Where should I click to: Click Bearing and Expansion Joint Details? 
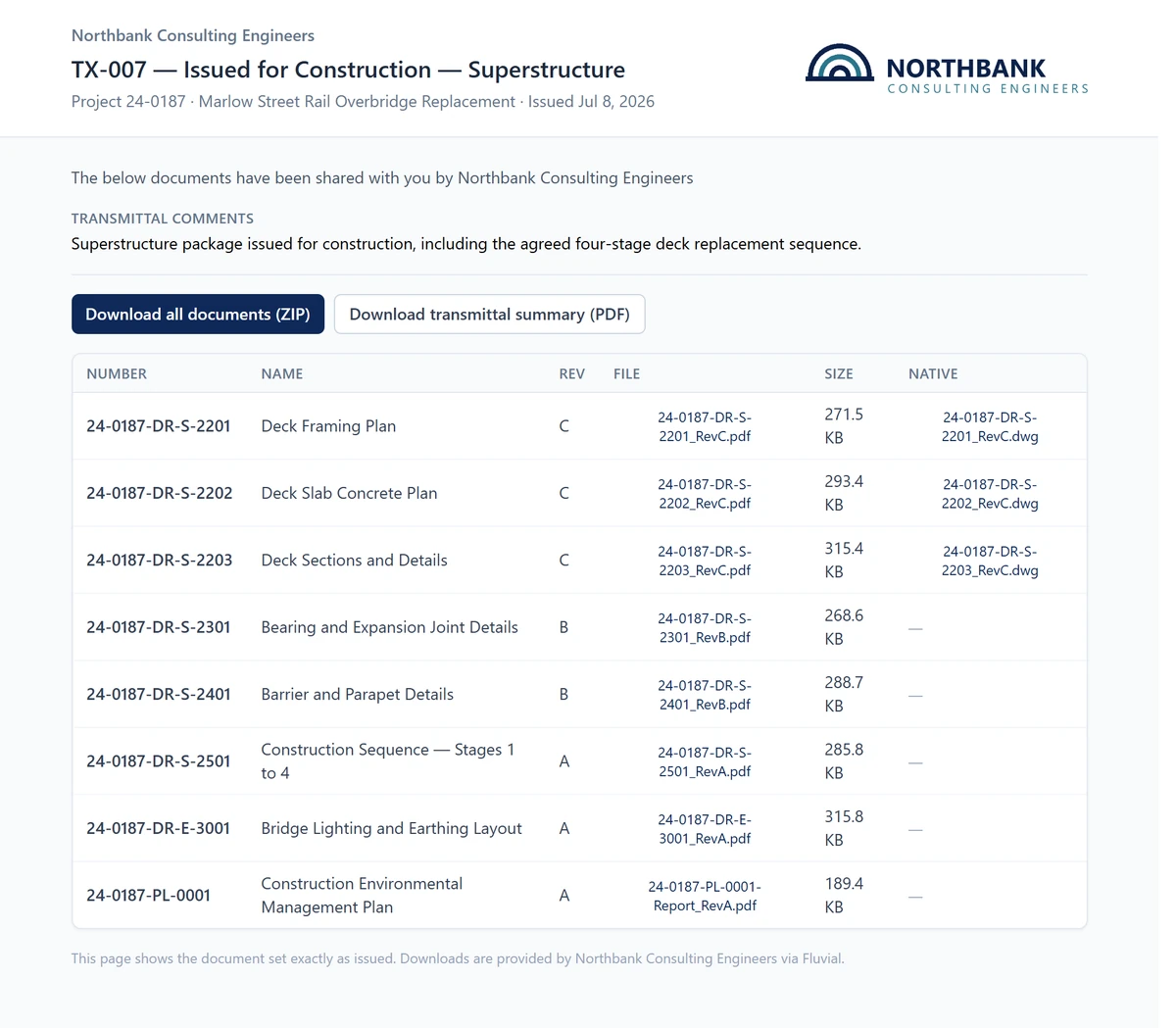(389, 627)
